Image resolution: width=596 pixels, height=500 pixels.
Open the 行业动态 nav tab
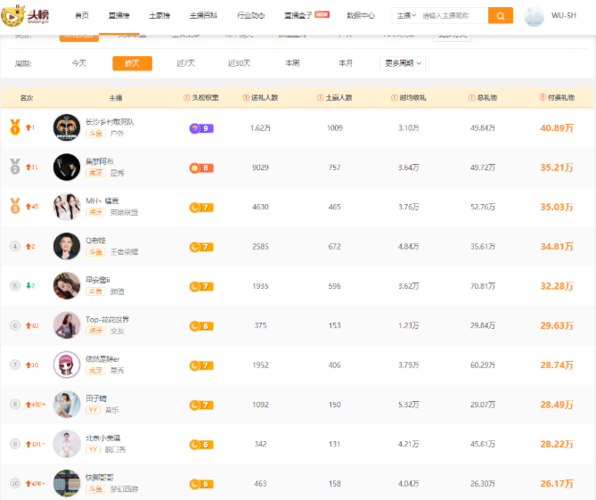pyautogui.click(x=251, y=16)
